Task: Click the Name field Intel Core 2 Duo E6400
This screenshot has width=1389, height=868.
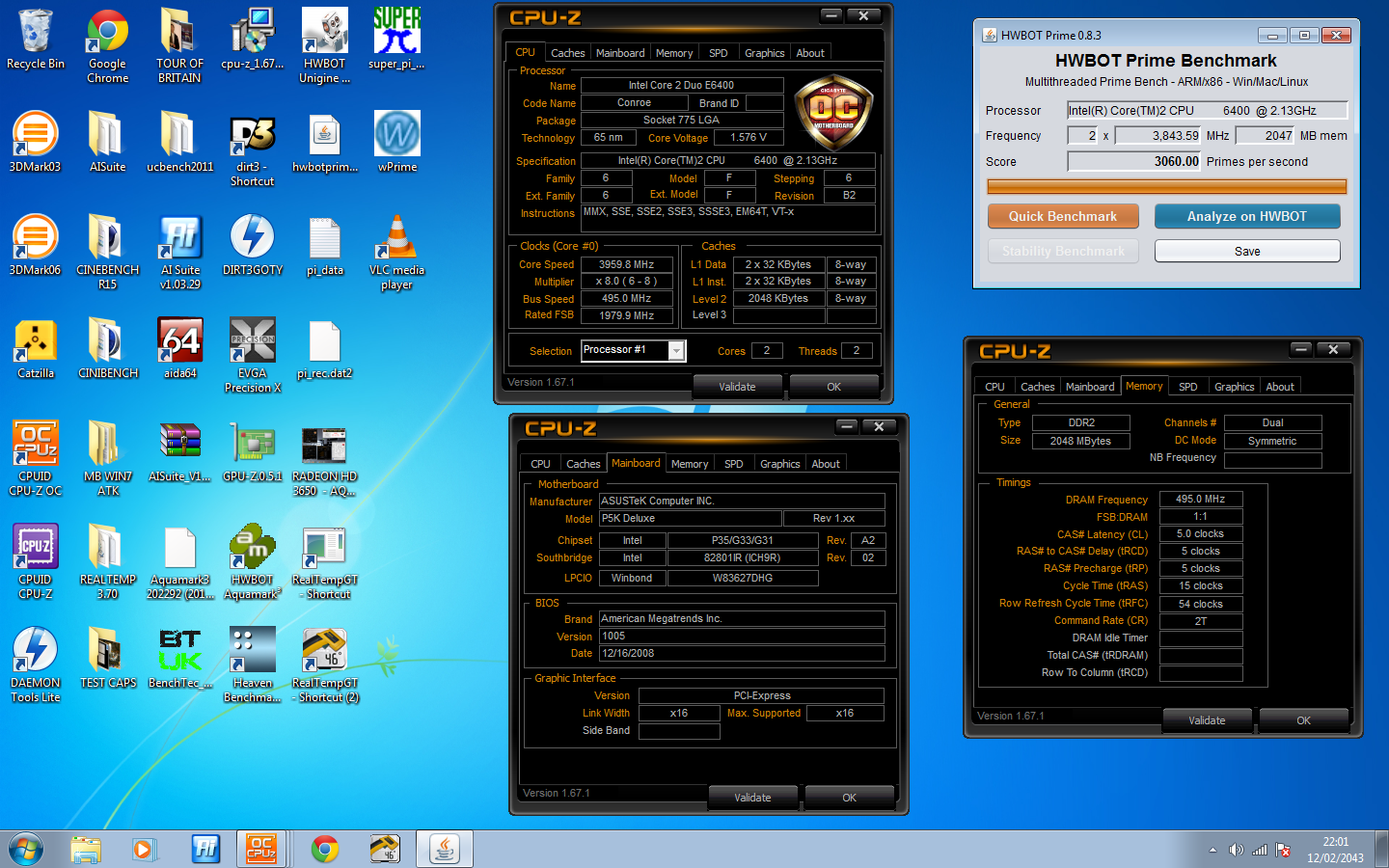Action: pos(682,86)
